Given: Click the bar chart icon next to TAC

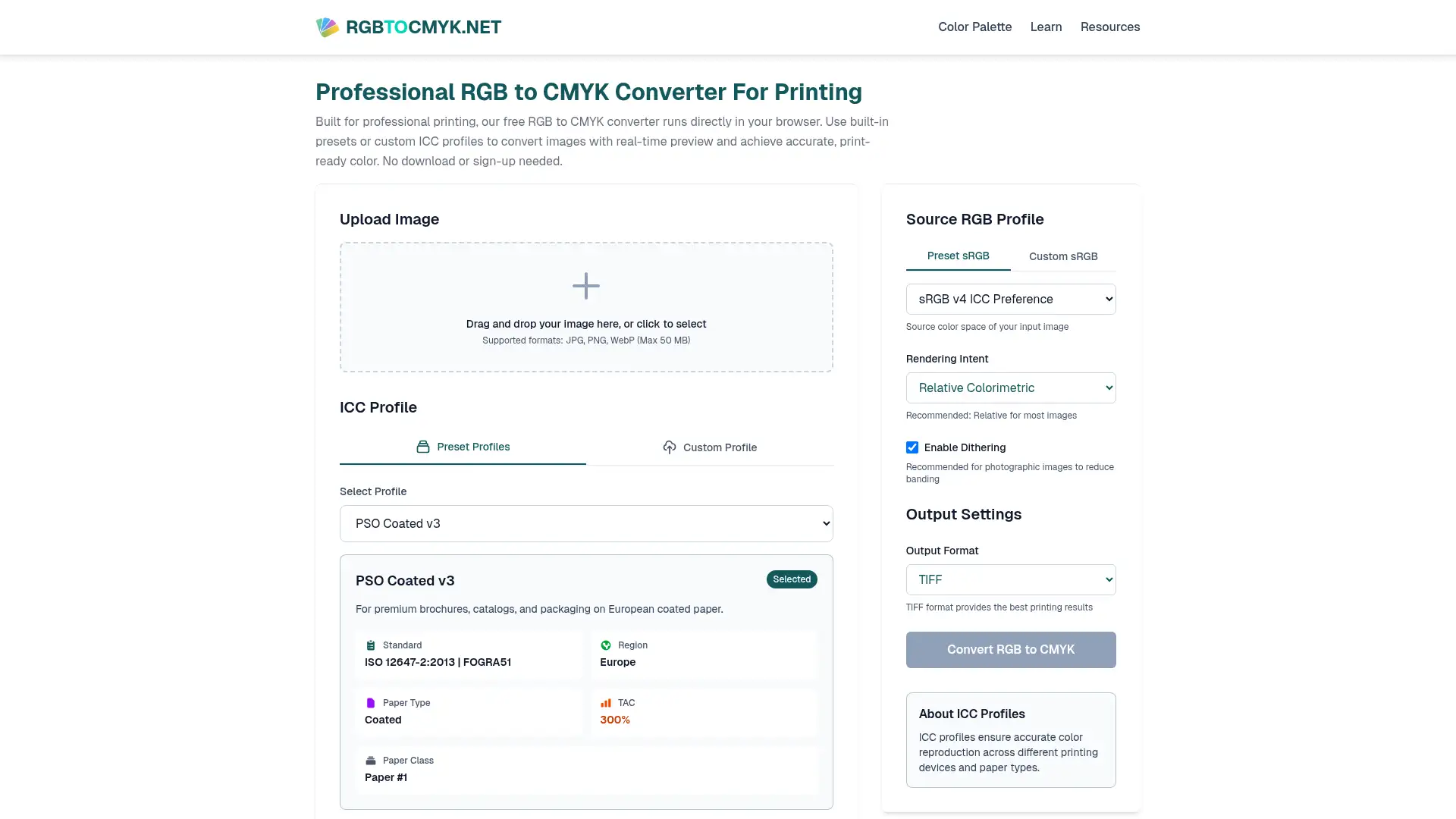Looking at the screenshot, I should 606,702.
